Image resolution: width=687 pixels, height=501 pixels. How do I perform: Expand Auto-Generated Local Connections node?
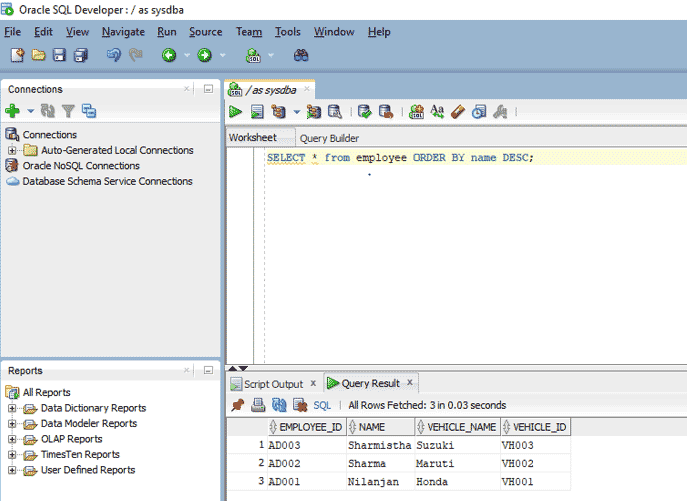12,151
